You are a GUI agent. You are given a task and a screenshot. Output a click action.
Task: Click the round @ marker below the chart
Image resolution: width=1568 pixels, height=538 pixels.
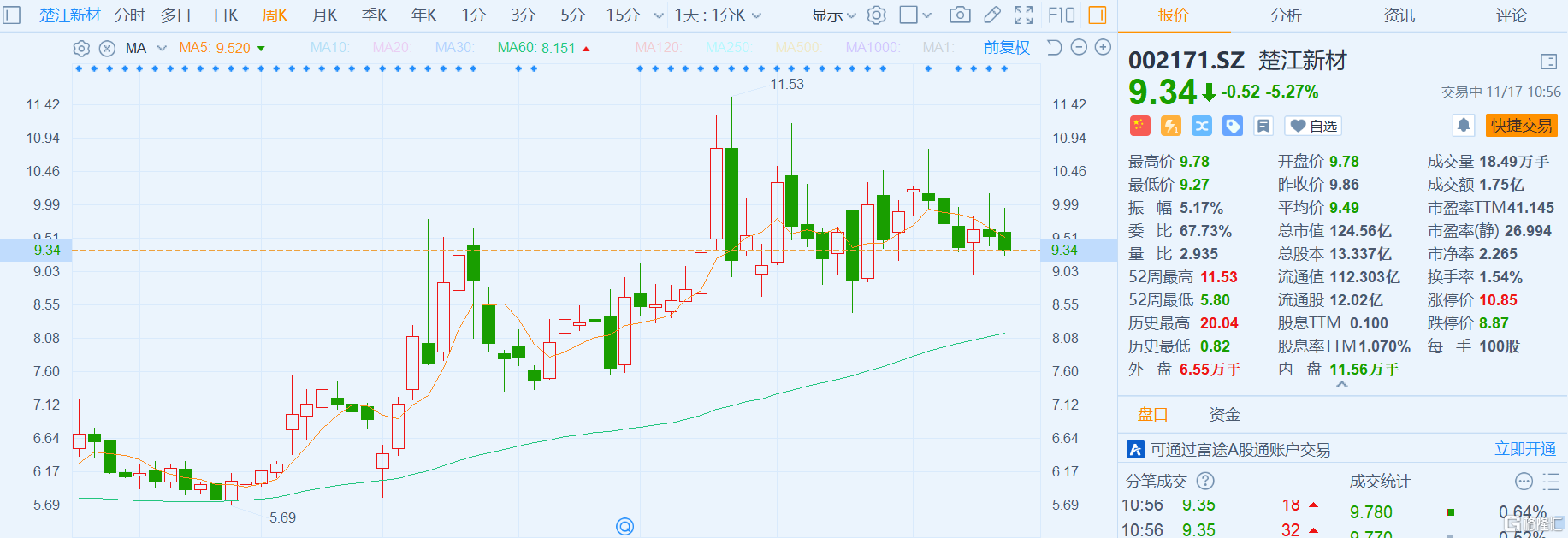625,526
